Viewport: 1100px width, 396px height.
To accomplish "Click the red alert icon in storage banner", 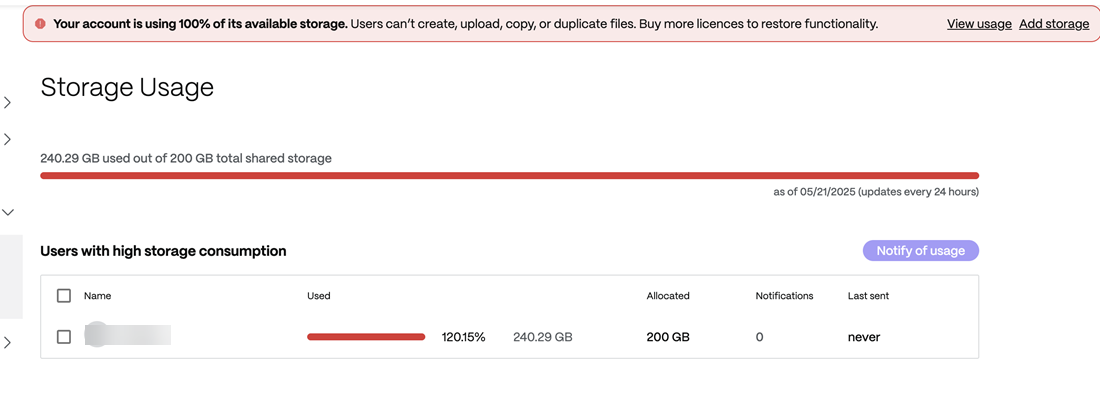I will (40, 24).
